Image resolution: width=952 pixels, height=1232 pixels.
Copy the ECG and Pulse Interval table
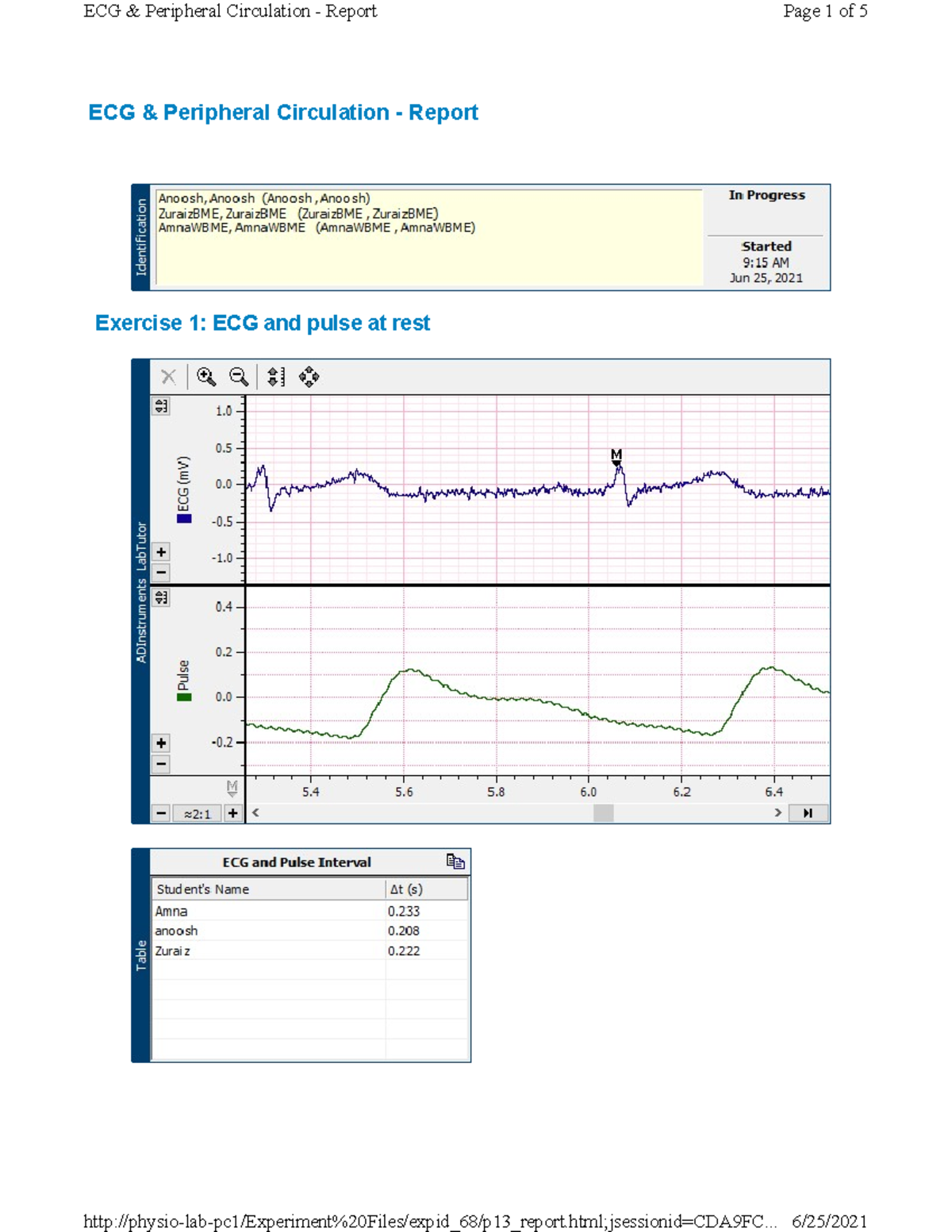[x=455, y=862]
